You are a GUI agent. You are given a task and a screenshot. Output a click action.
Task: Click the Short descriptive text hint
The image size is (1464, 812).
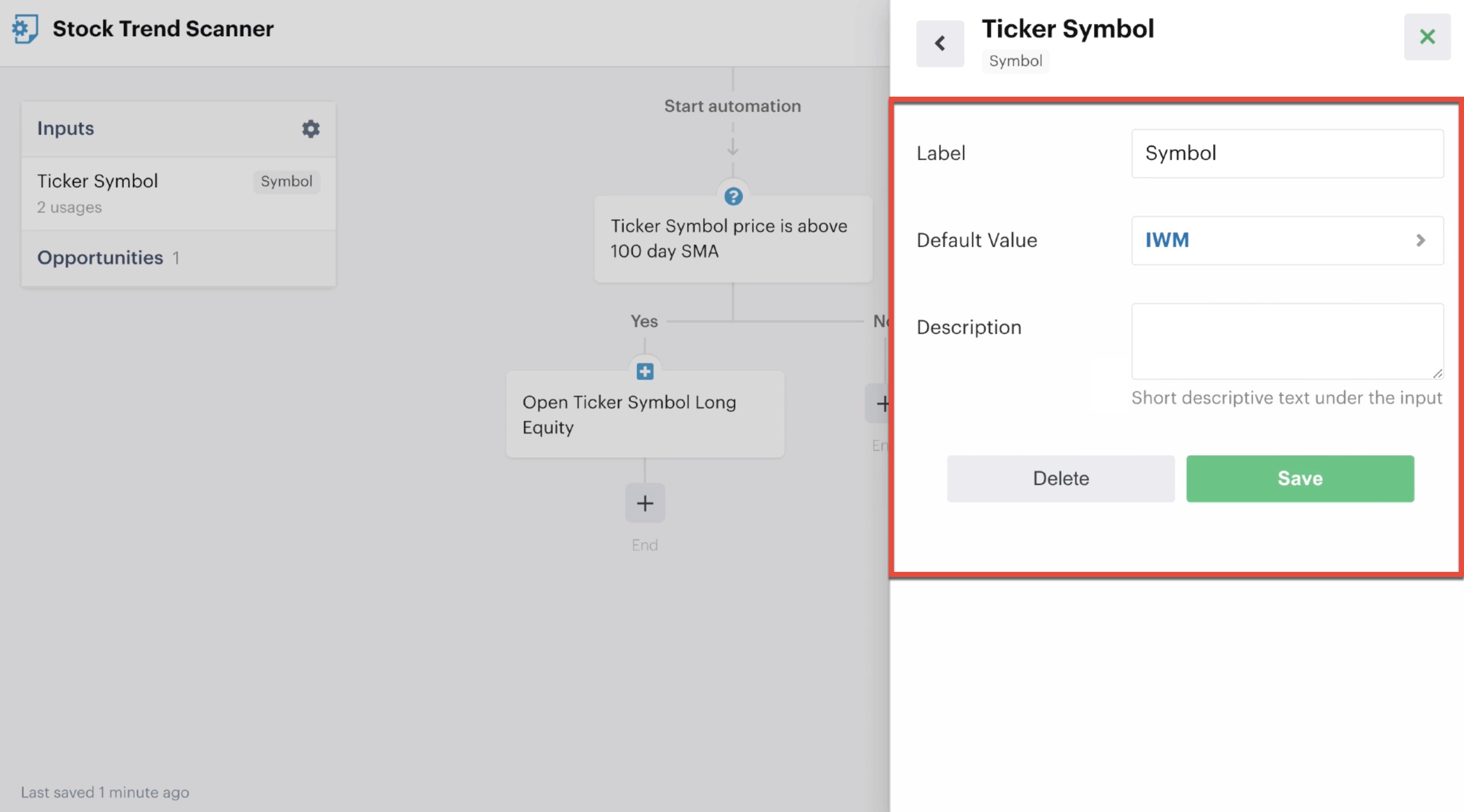pyautogui.click(x=1287, y=398)
